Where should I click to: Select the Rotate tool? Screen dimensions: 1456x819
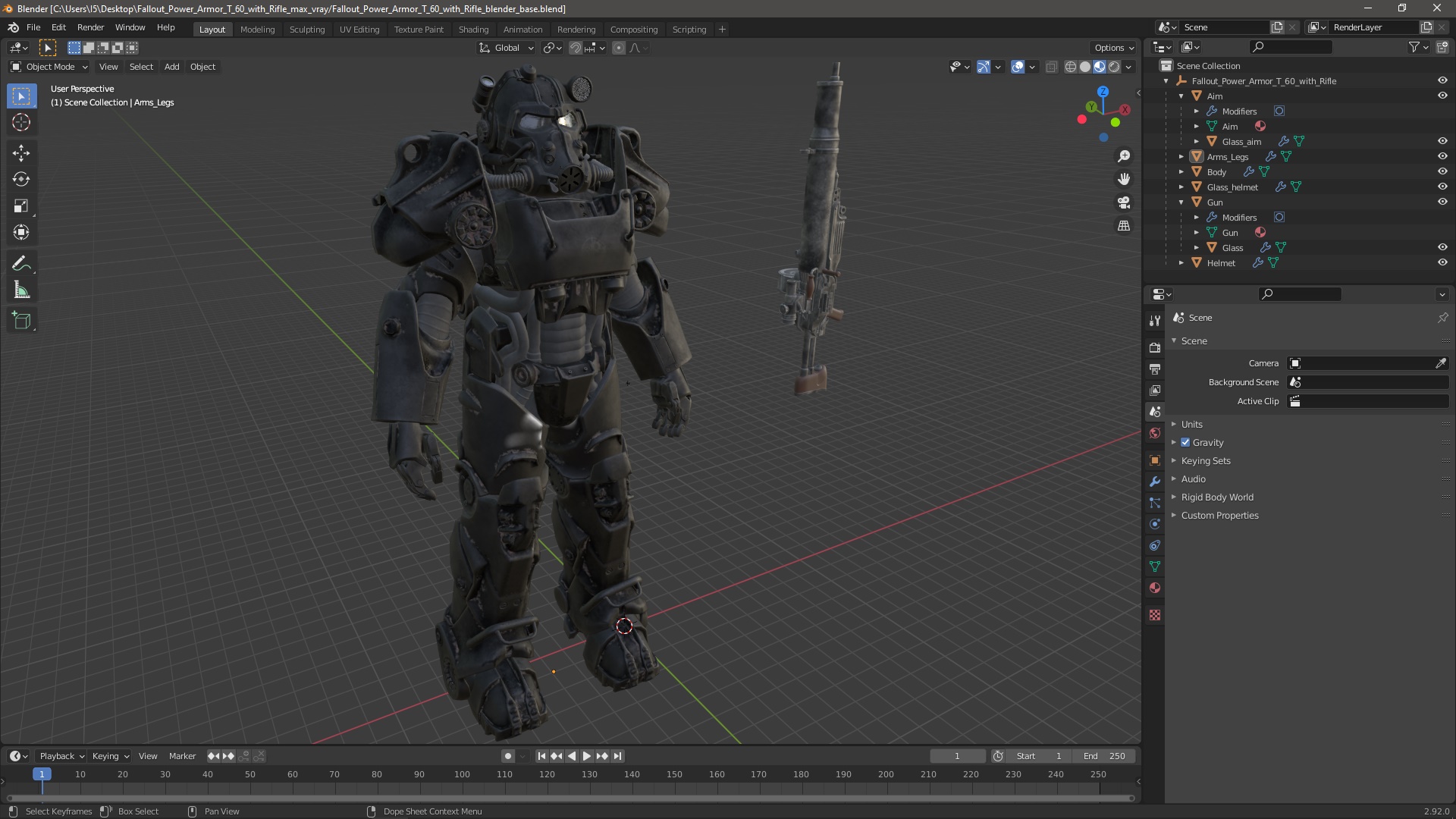21,180
